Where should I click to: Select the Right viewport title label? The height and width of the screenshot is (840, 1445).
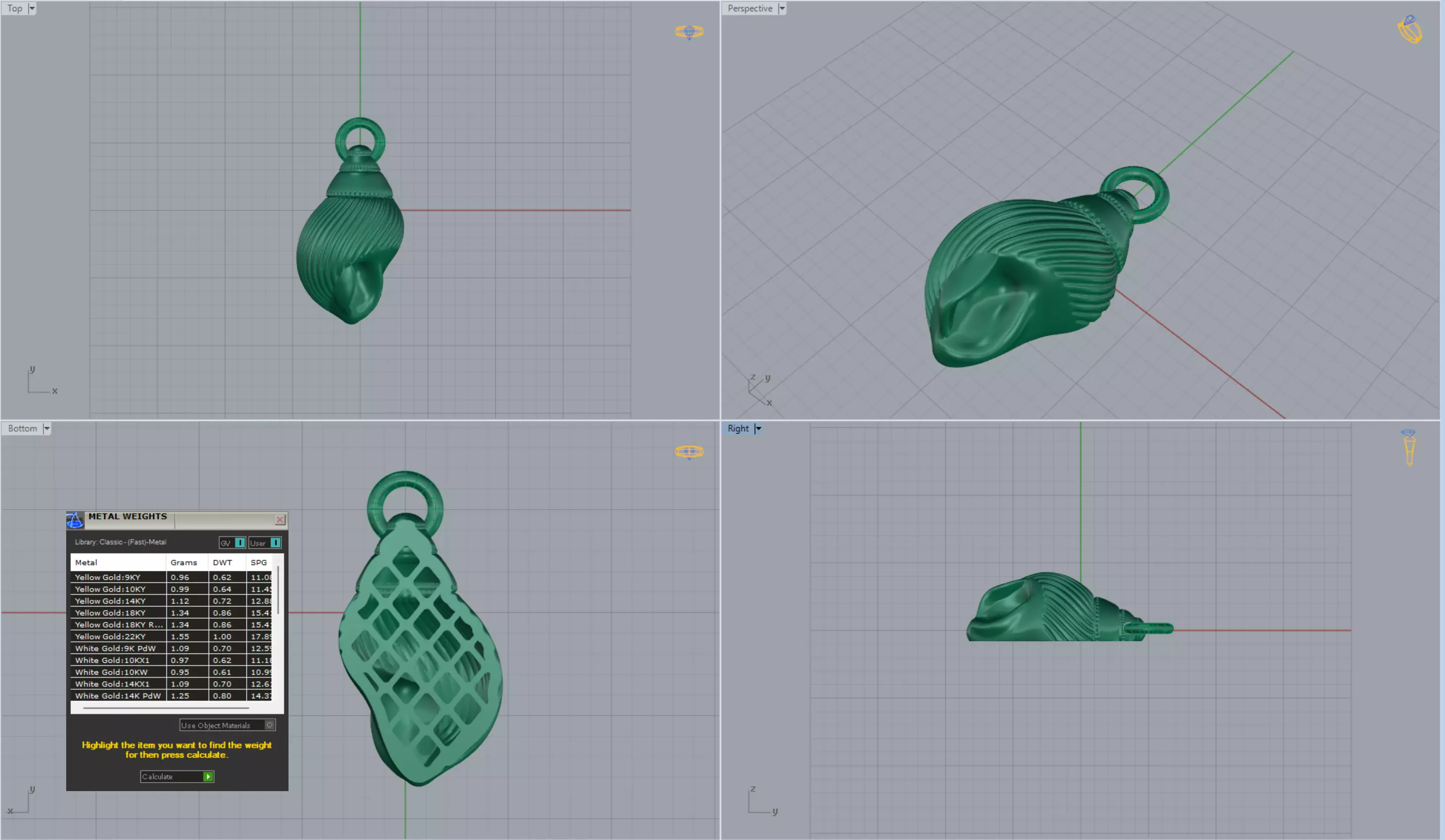tap(738, 428)
